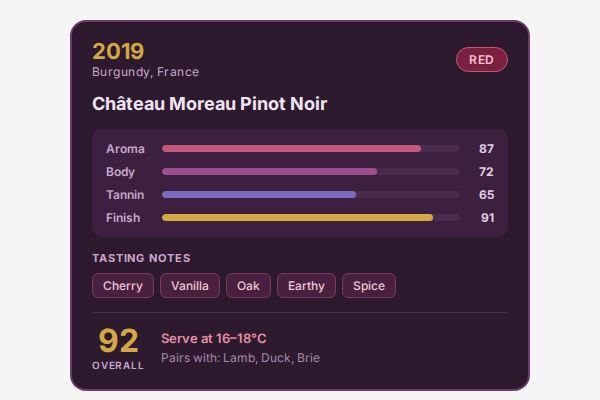Choose the Earthy tasting note tag
600x400 pixels.
(x=306, y=286)
